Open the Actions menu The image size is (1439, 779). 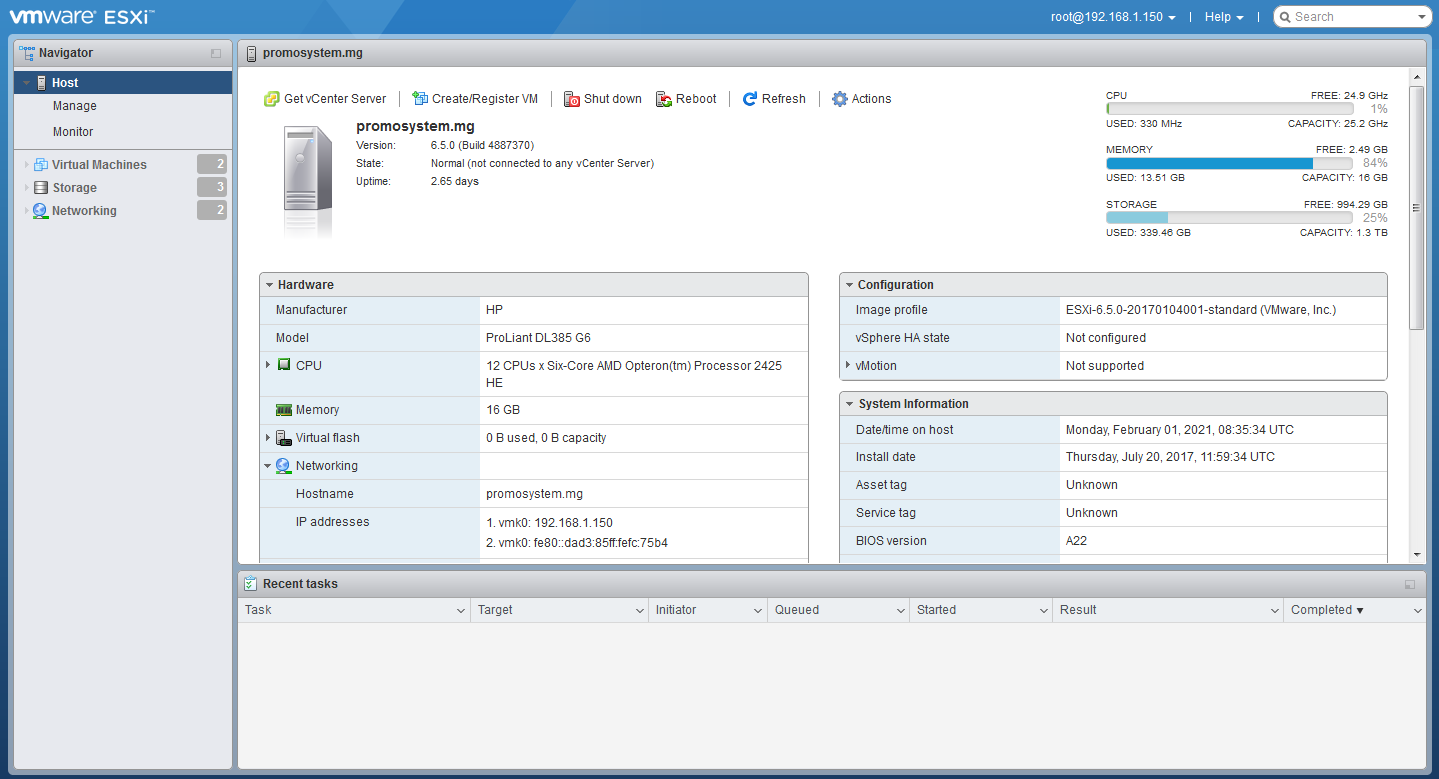(861, 99)
